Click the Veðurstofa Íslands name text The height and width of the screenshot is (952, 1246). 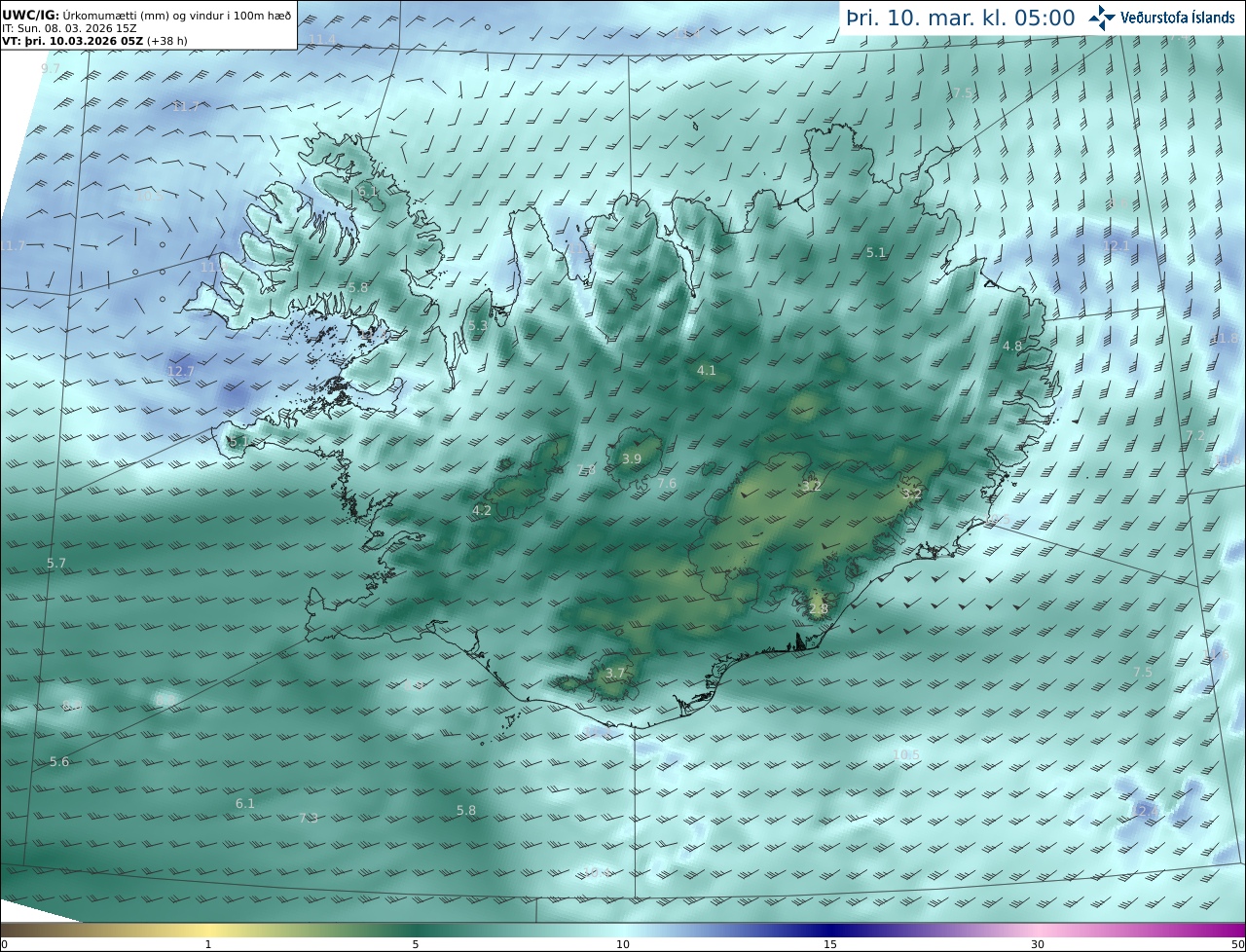pyautogui.click(x=1178, y=18)
